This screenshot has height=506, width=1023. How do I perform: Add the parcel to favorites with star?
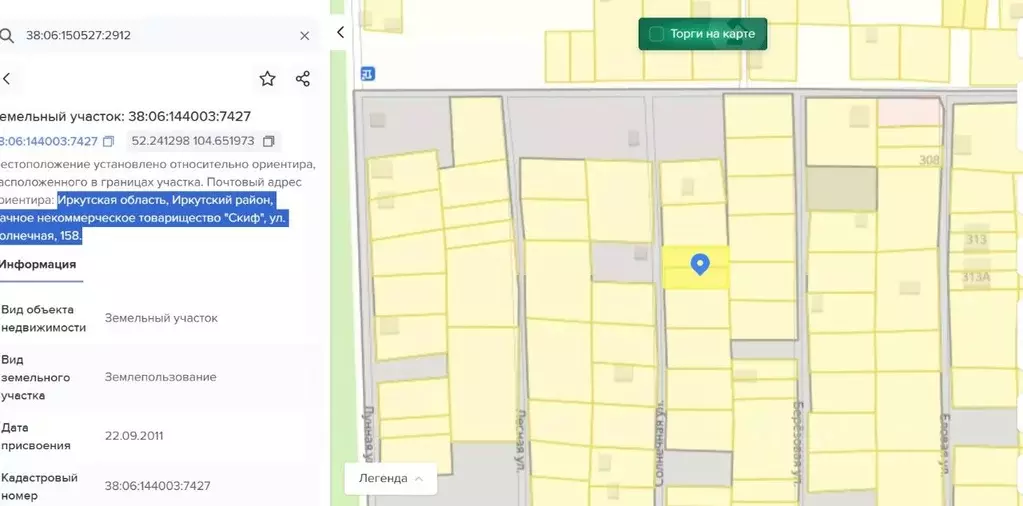[x=267, y=78]
